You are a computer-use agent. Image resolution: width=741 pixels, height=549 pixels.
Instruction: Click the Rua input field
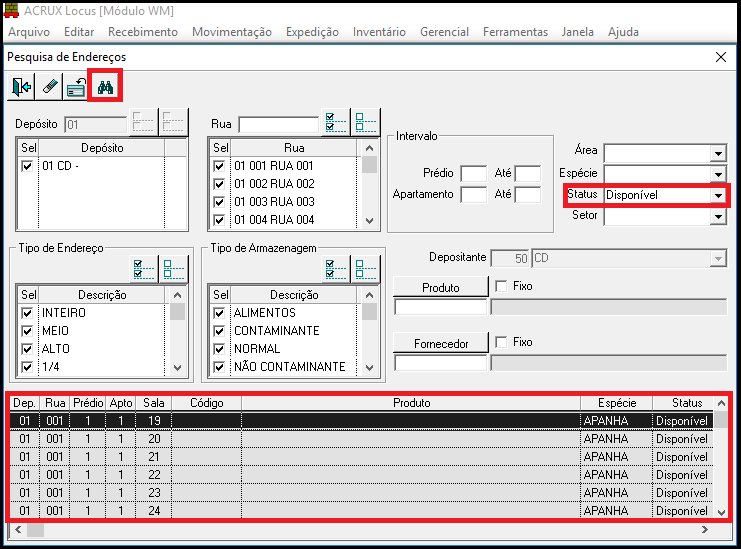coord(279,125)
